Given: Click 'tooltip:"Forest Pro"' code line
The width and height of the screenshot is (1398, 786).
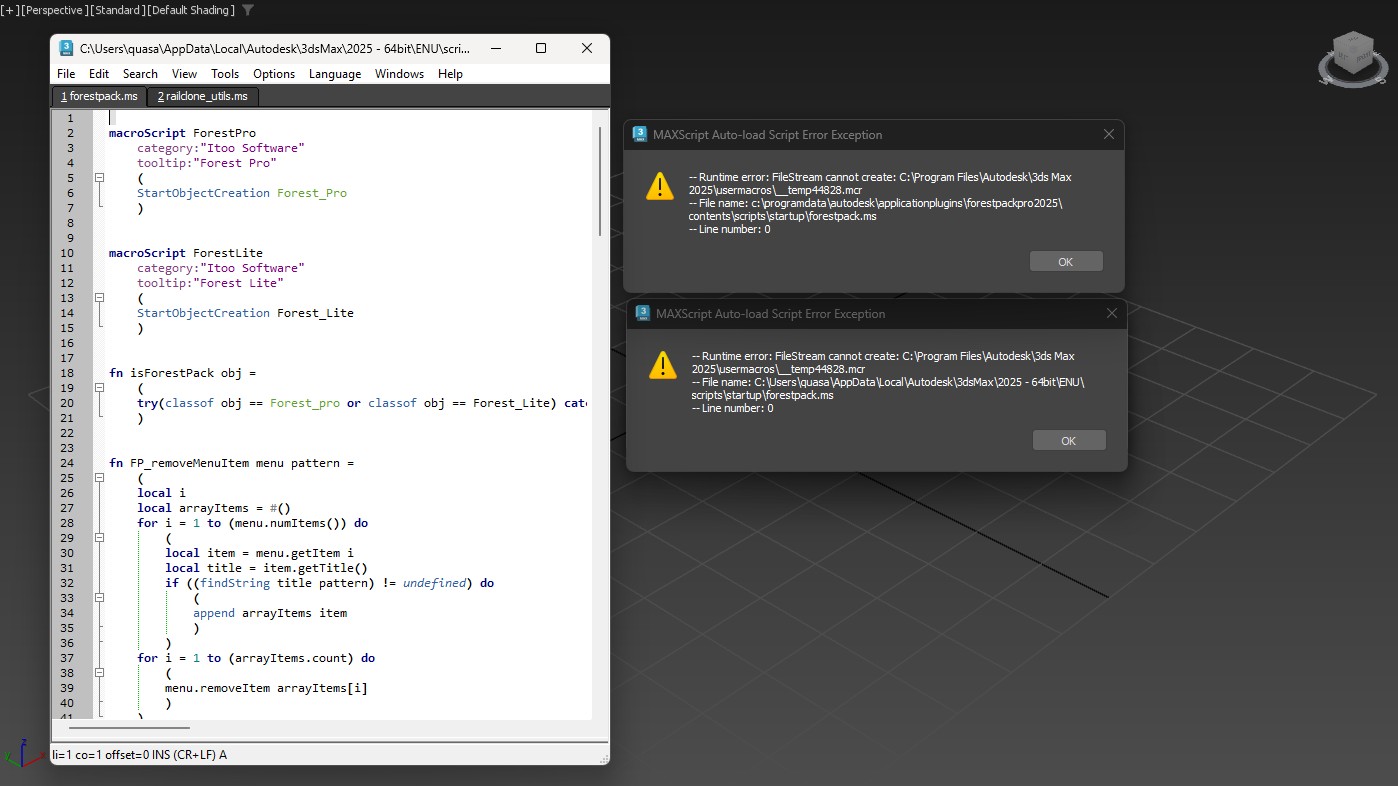Looking at the screenshot, I should [206, 163].
